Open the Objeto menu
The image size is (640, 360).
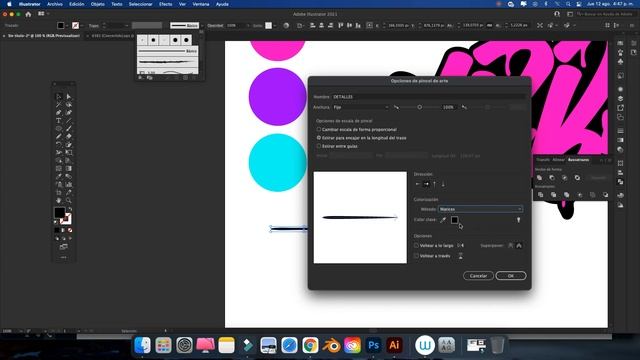pos(98,4)
